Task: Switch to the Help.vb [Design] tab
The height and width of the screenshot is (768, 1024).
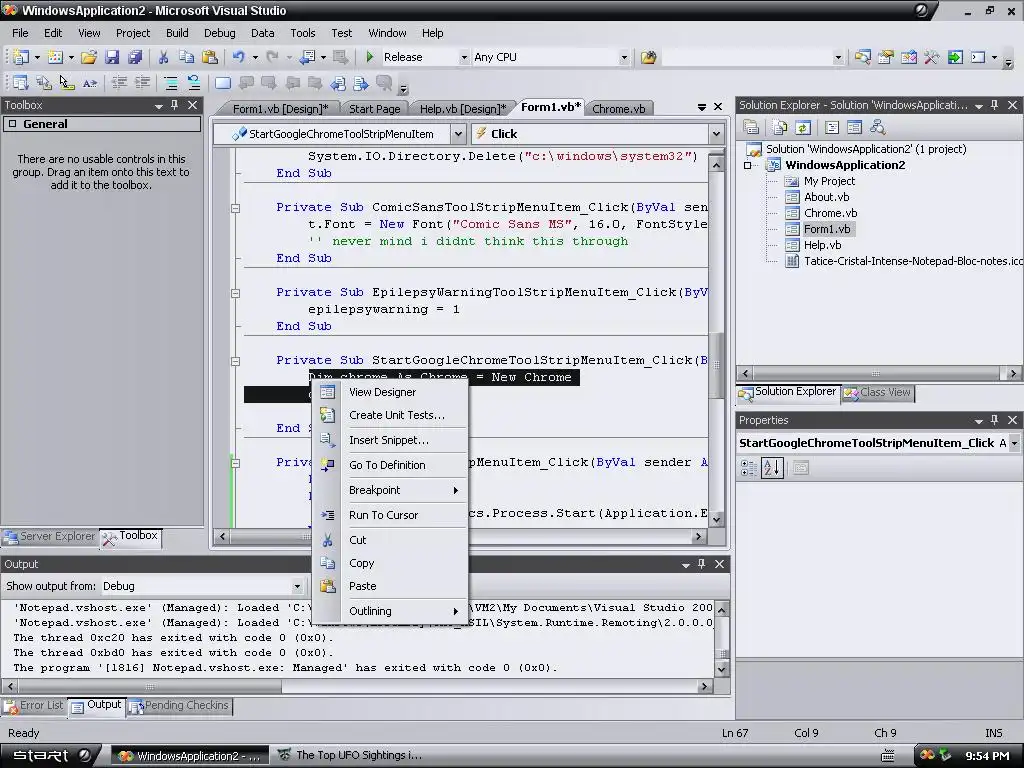Action: [x=462, y=108]
